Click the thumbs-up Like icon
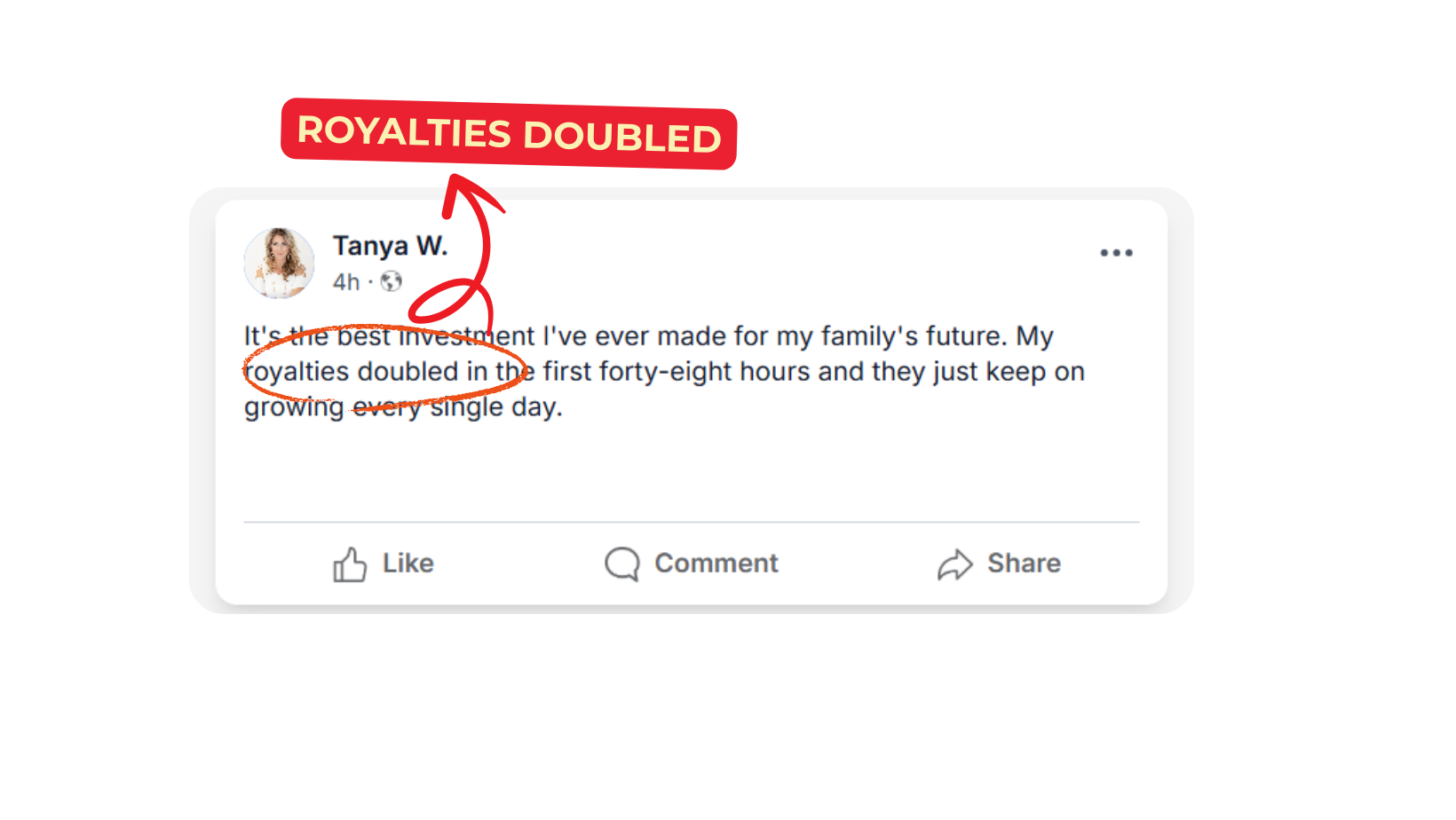1456x820 pixels. 350,564
